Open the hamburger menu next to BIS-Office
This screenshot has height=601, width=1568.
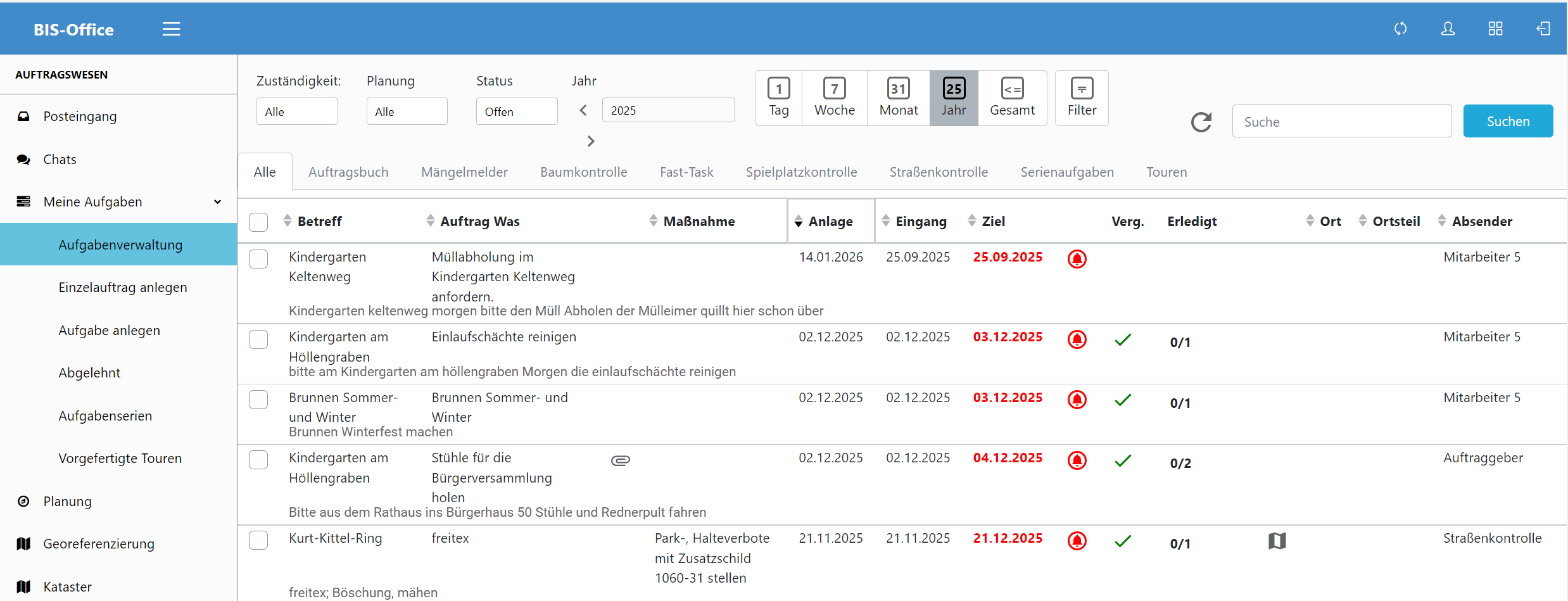[x=171, y=29]
